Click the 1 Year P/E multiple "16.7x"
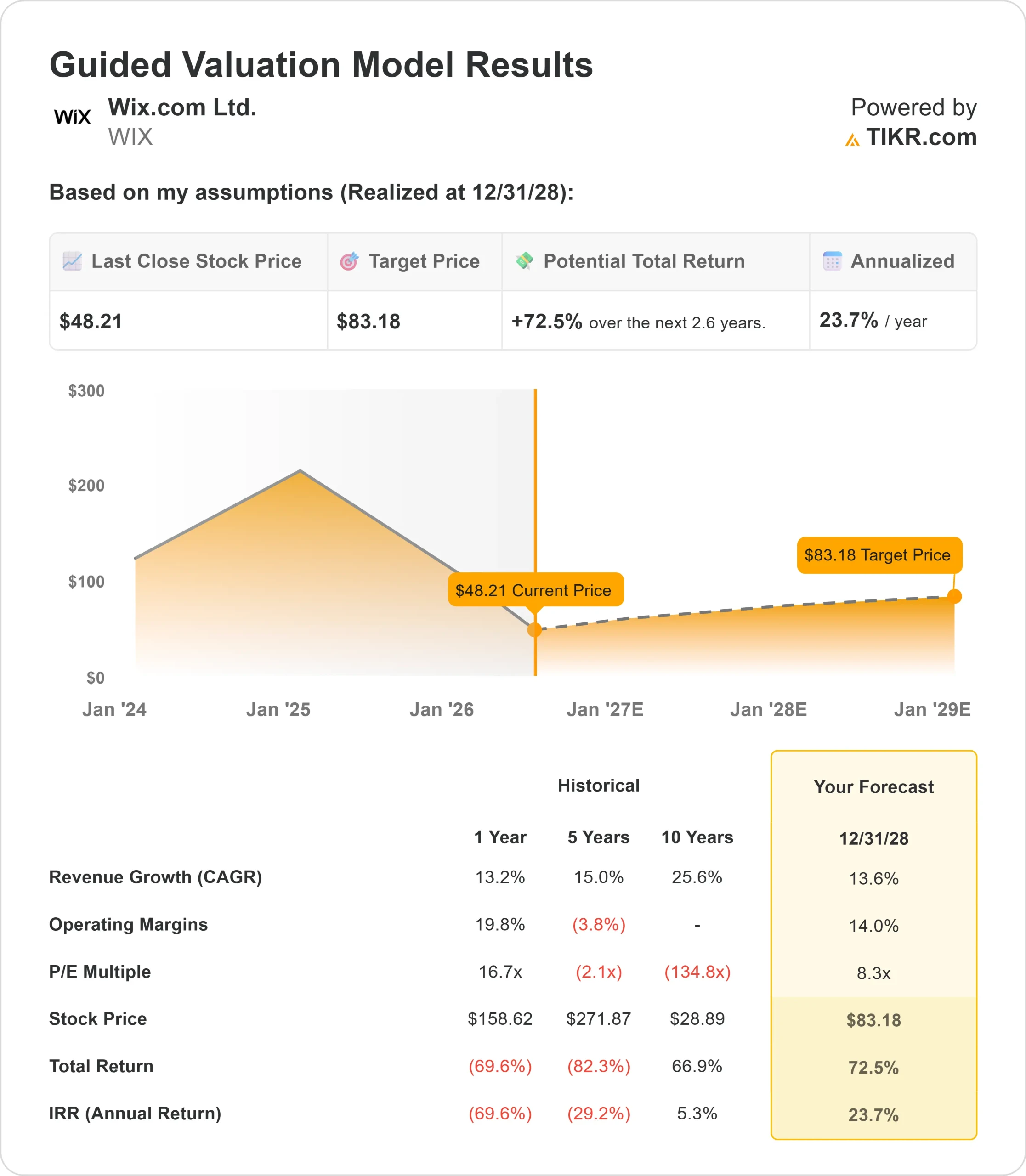The image size is (1026, 1176). click(500, 972)
